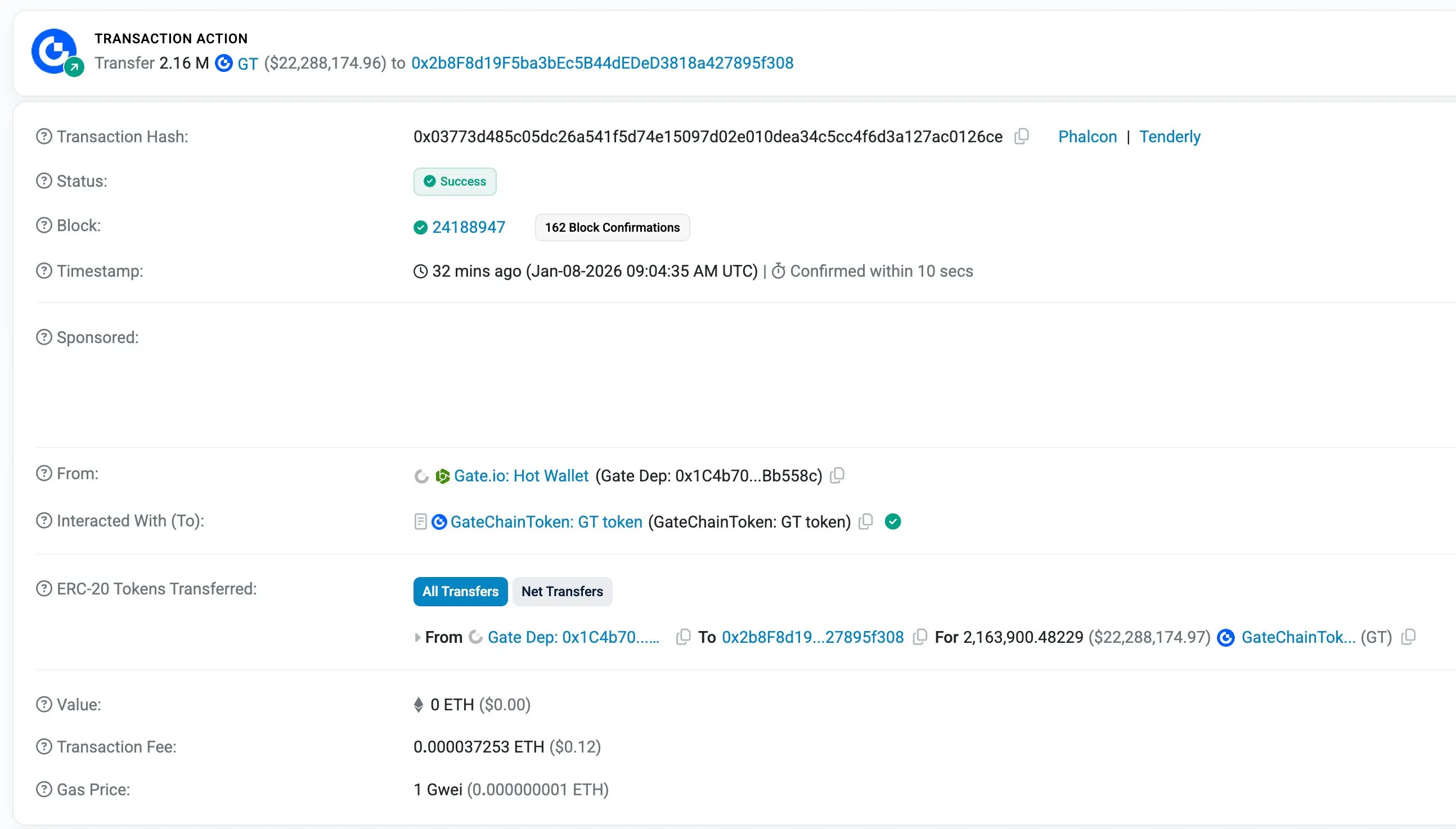The width and height of the screenshot is (1456, 829).
Task: Copy the From address
Action: point(837,475)
